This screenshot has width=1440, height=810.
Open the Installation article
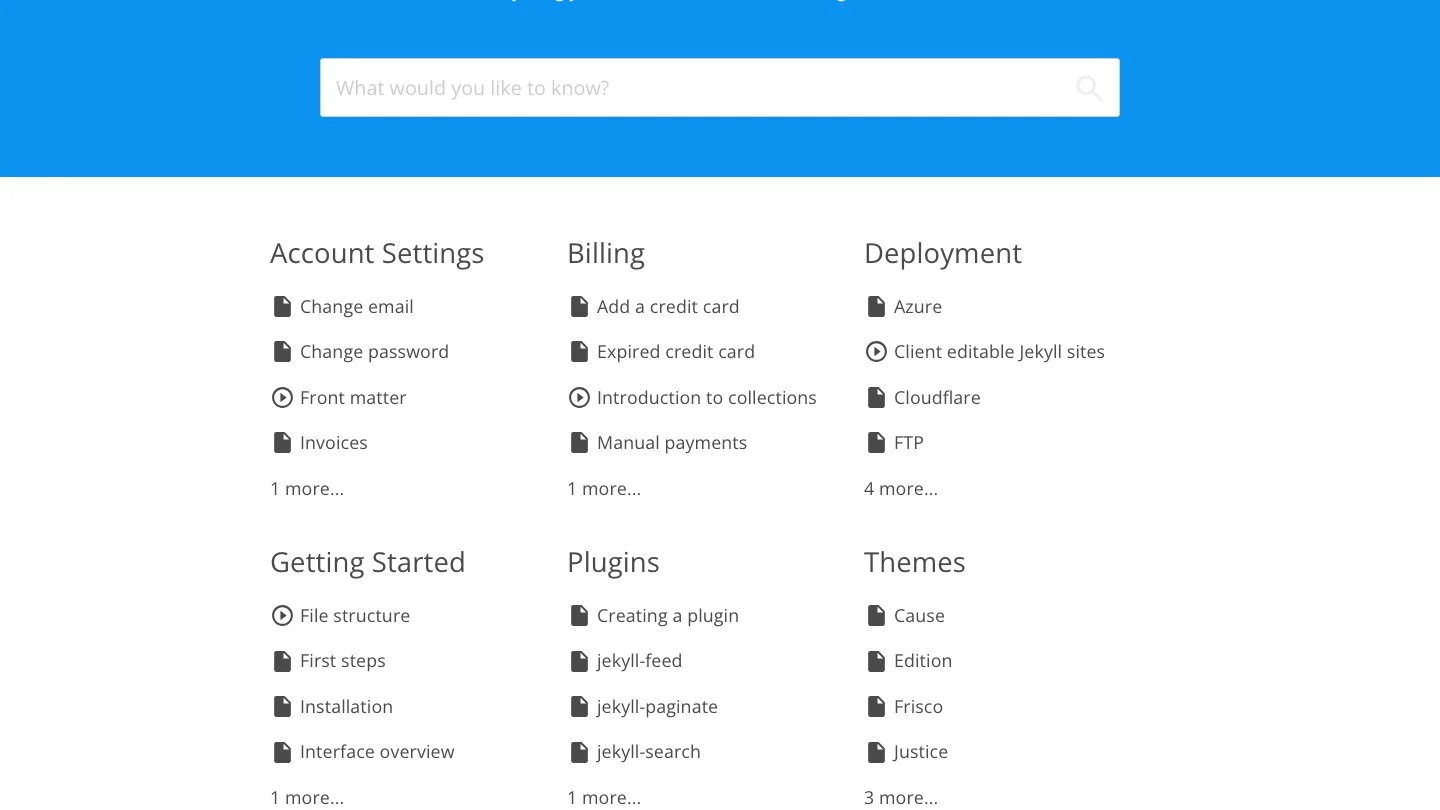click(346, 707)
